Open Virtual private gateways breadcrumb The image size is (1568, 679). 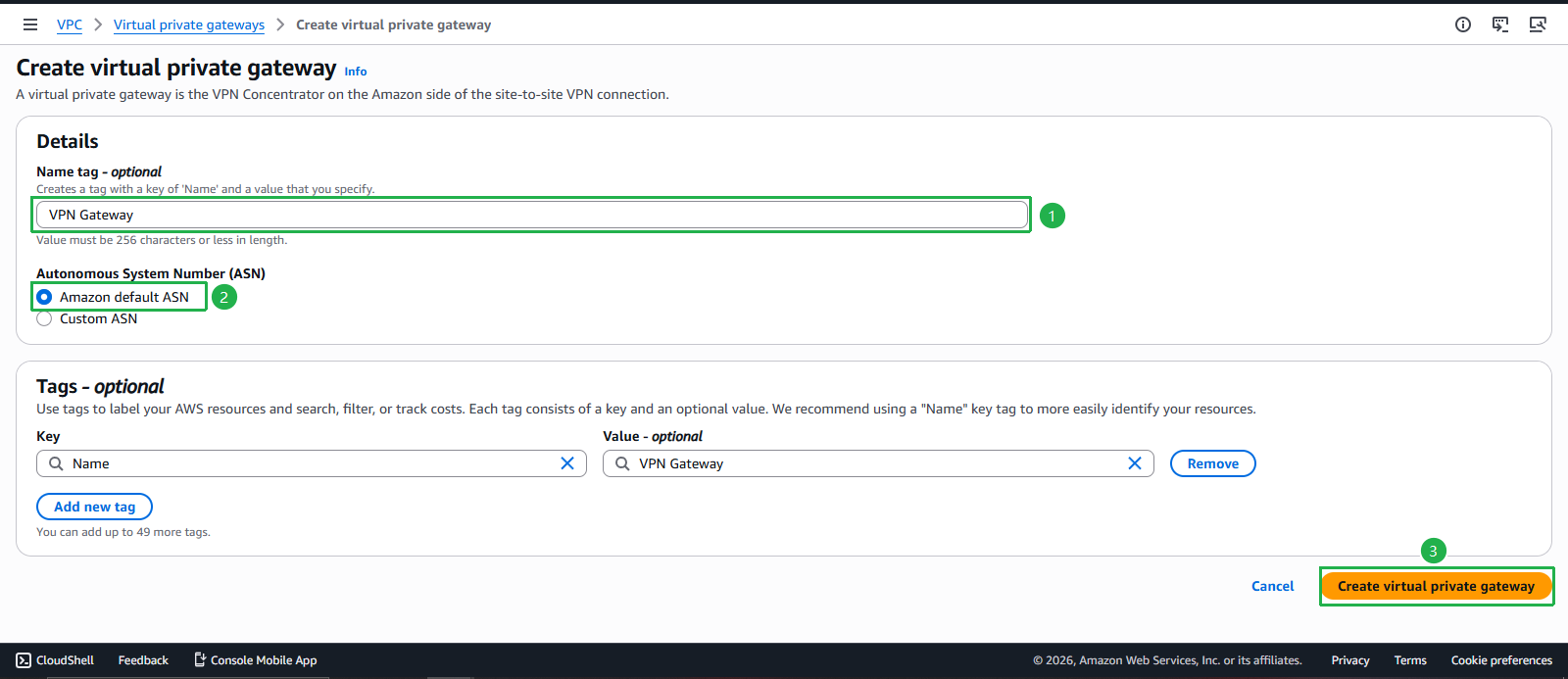pos(189,24)
